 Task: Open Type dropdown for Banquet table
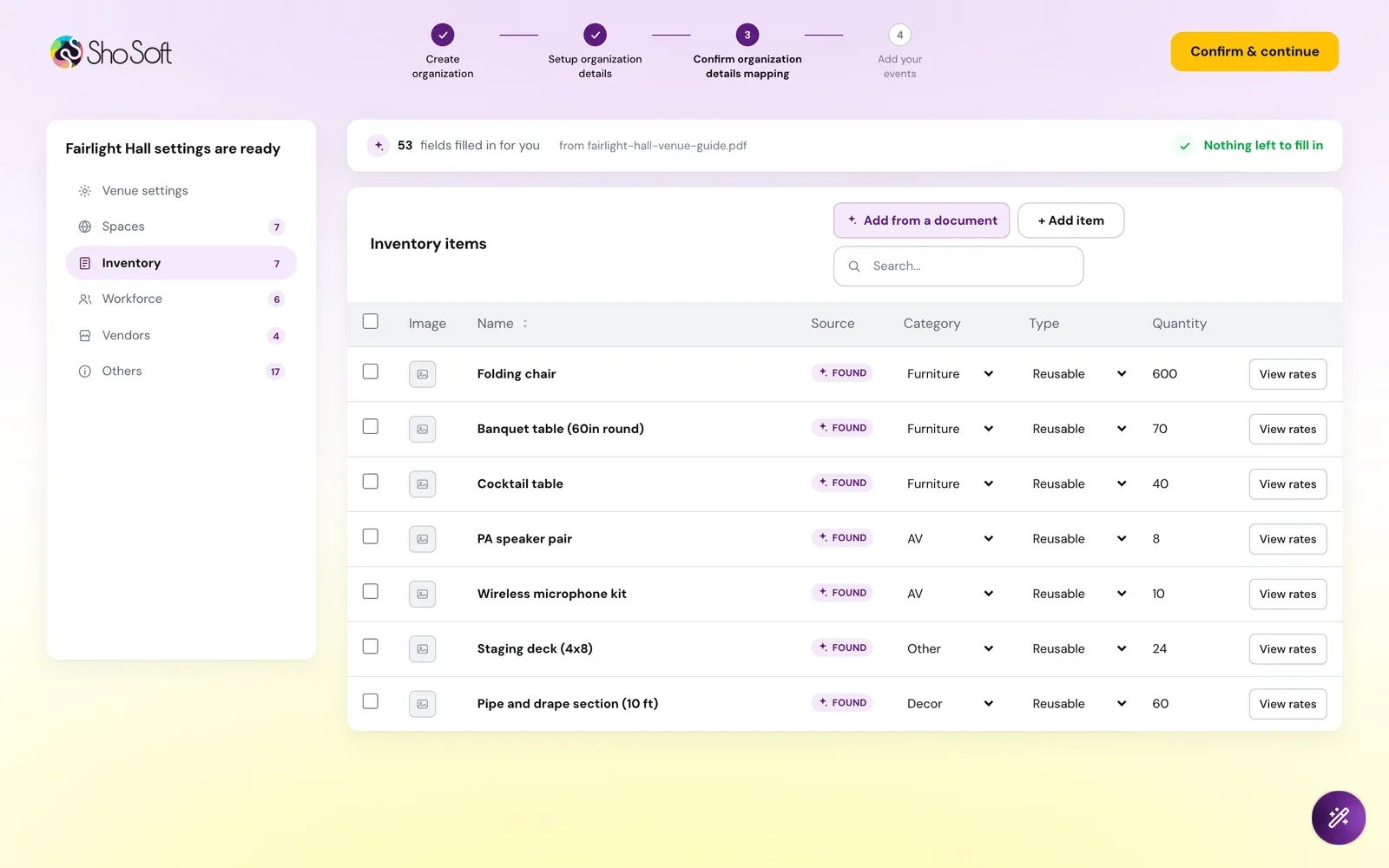[1080, 429]
